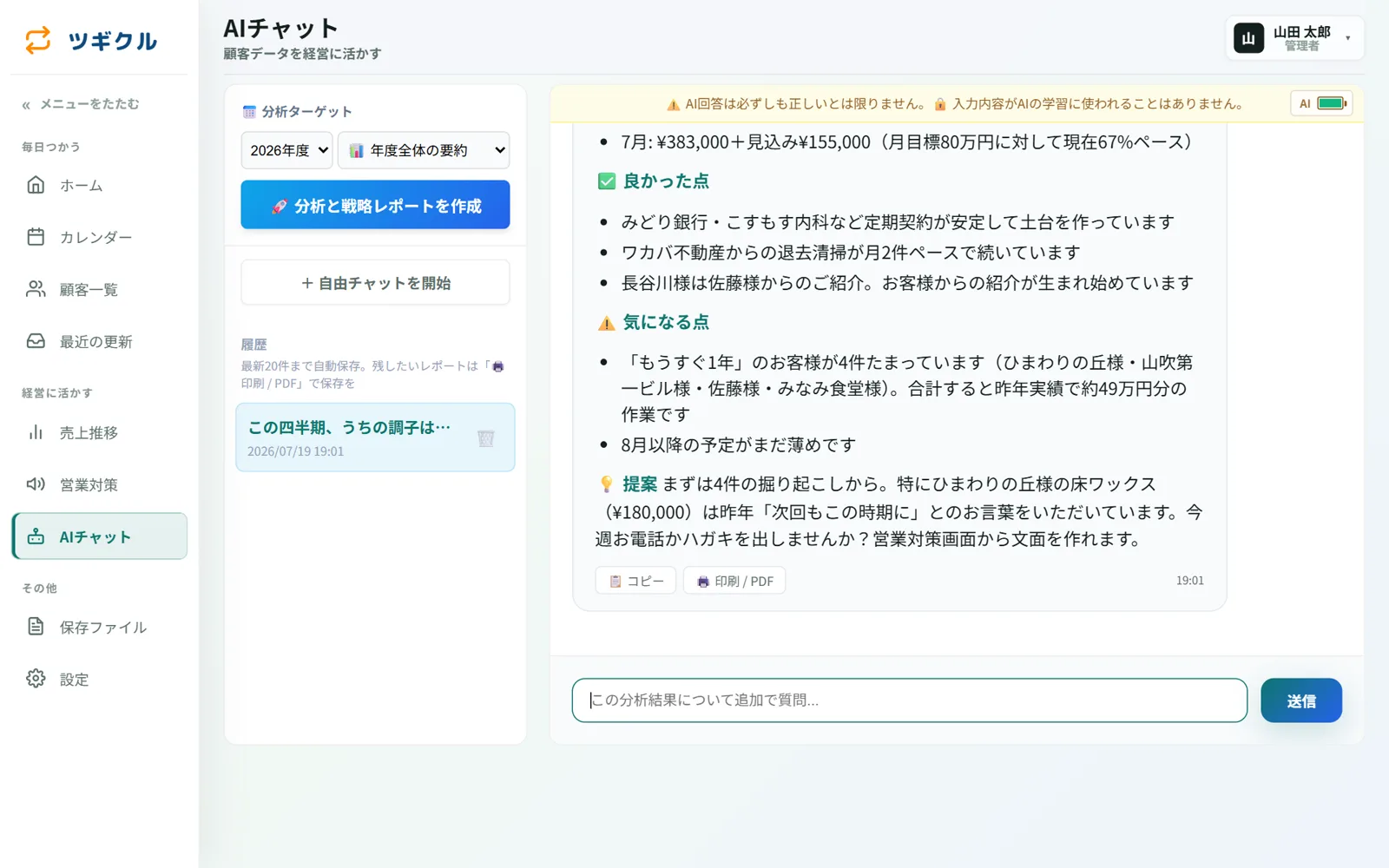Open 売上推移 in the sidebar
The width and height of the screenshot is (1389, 868).
coord(100,432)
